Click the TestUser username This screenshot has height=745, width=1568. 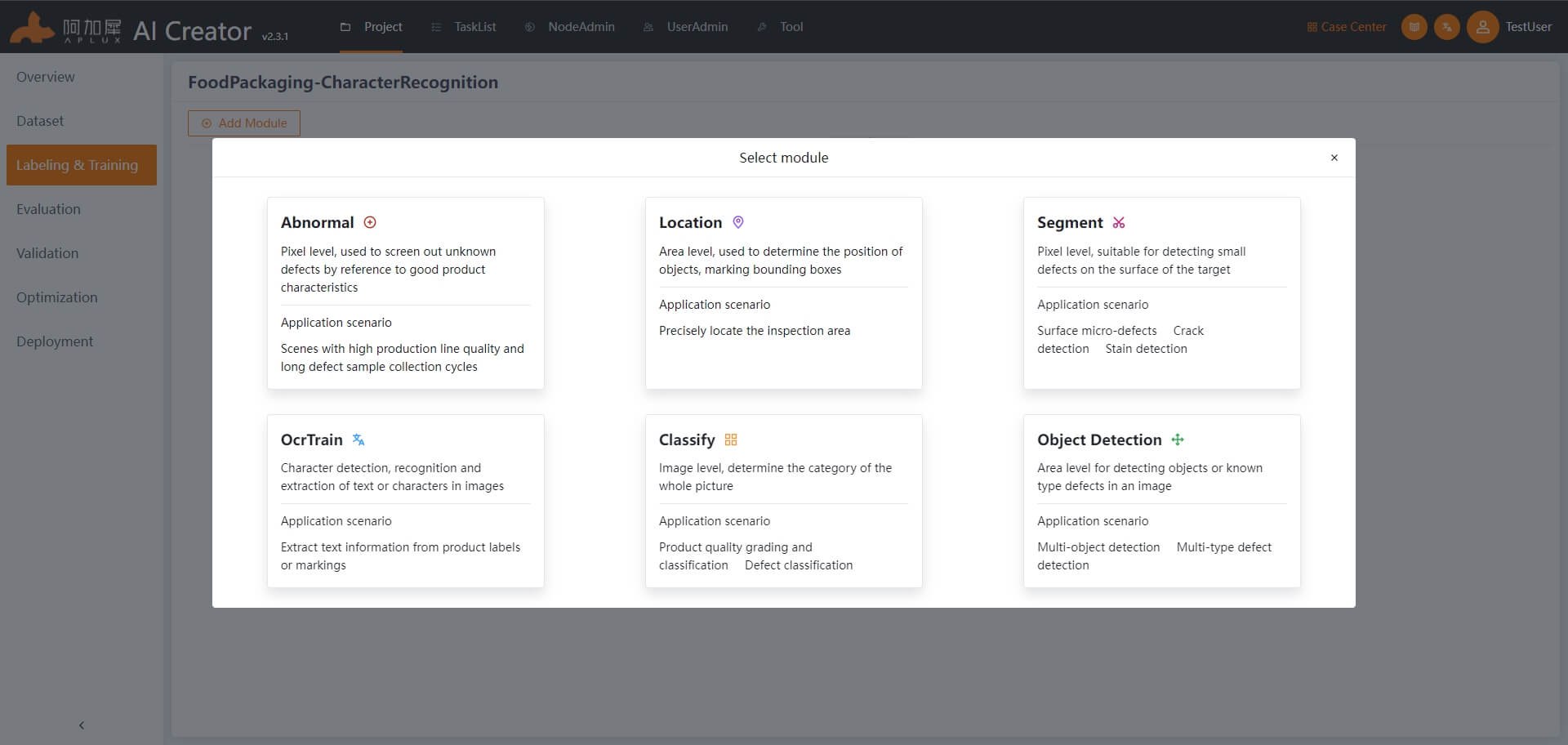(1528, 27)
